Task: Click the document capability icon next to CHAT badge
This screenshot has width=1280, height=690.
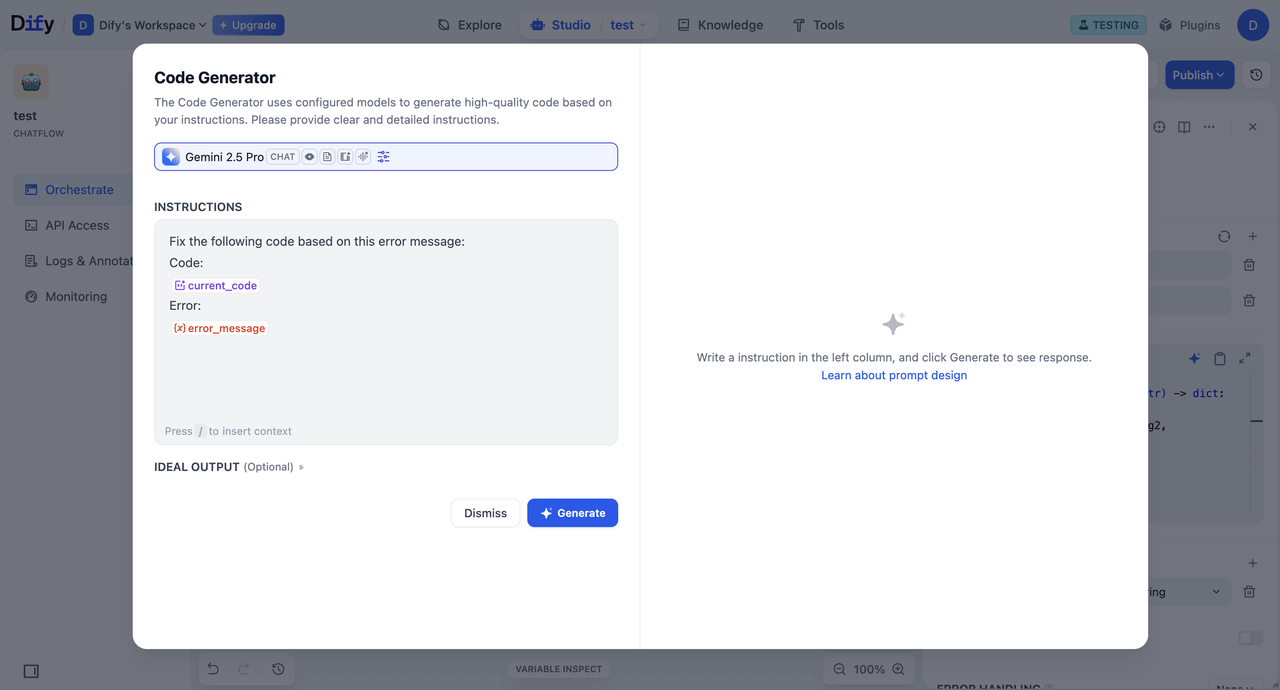Action: pos(326,156)
